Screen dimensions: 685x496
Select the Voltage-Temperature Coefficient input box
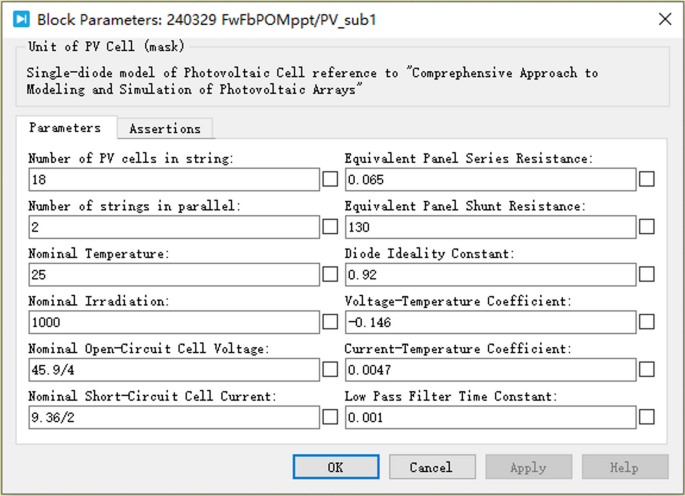490,322
